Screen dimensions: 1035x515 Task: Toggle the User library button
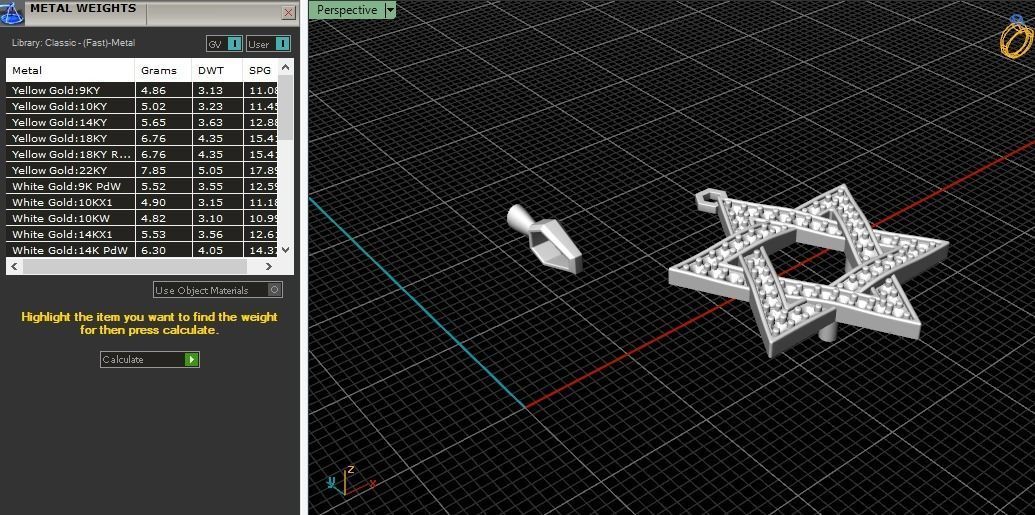(268, 44)
